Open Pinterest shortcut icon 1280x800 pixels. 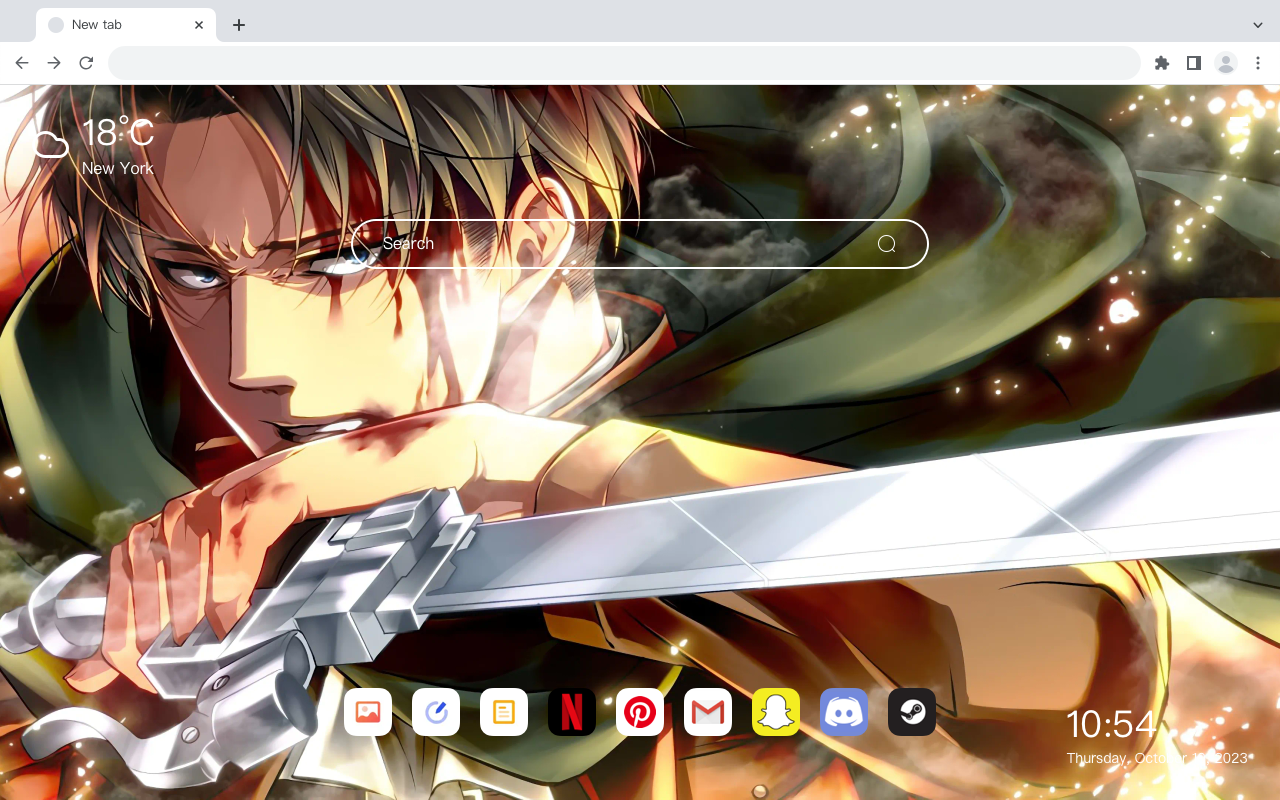click(x=640, y=712)
